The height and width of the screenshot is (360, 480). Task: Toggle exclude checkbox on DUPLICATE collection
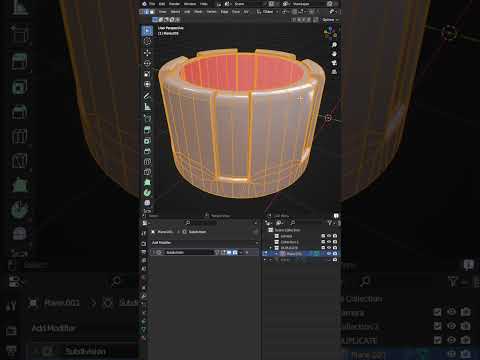coord(323,248)
